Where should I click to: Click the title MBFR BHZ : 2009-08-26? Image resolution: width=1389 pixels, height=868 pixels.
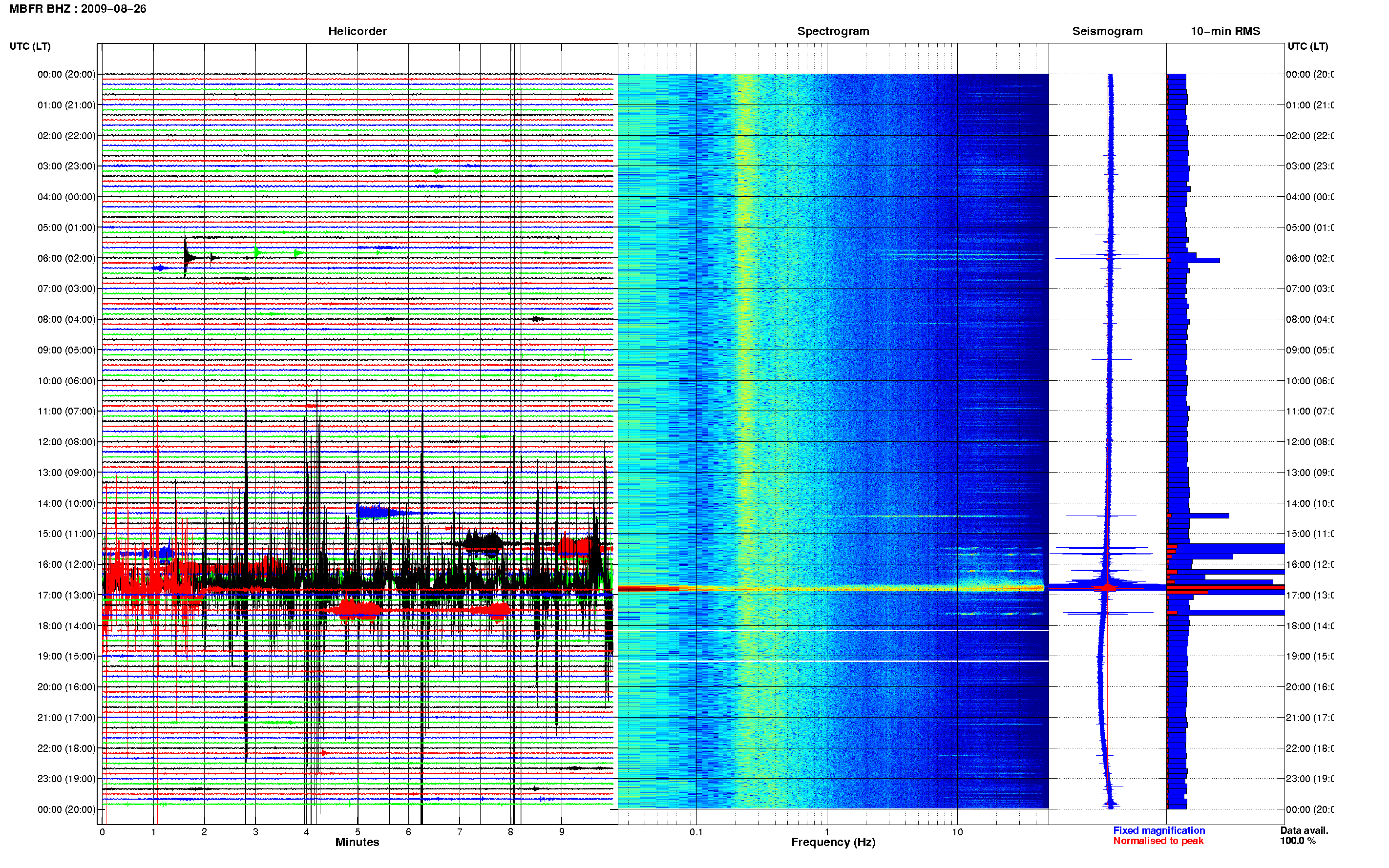pyautogui.click(x=78, y=9)
